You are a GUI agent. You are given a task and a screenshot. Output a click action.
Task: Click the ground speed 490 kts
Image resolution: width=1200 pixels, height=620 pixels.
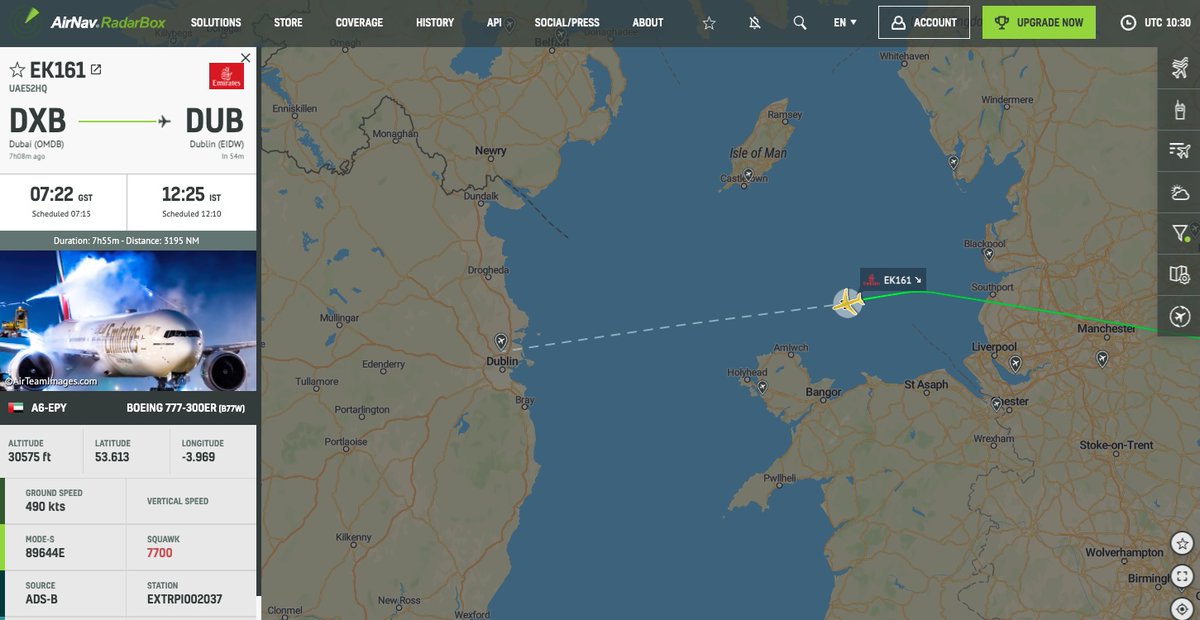click(x=45, y=507)
